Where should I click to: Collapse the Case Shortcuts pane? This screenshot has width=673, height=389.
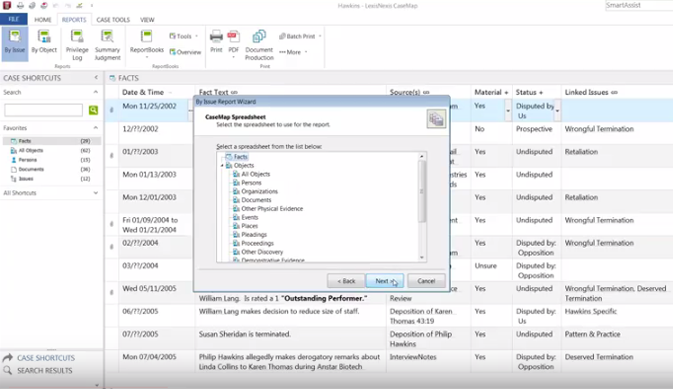[96, 78]
